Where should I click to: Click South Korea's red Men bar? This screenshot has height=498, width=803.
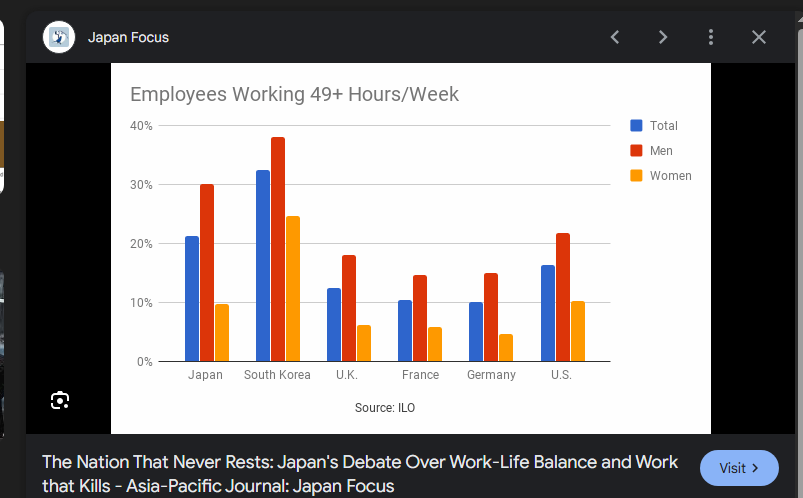(278, 249)
